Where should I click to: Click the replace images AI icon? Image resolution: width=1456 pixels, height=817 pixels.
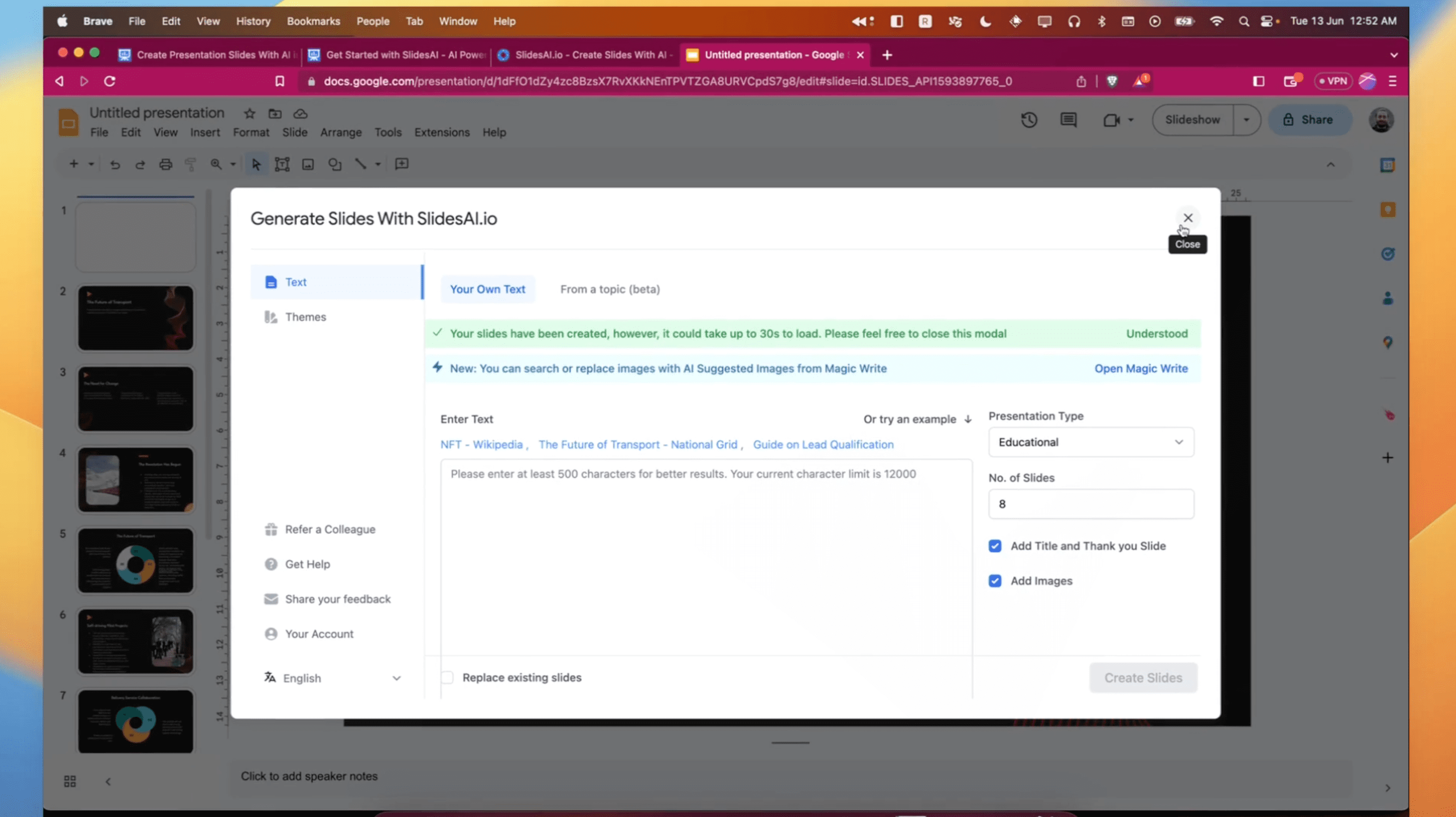click(437, 367)
